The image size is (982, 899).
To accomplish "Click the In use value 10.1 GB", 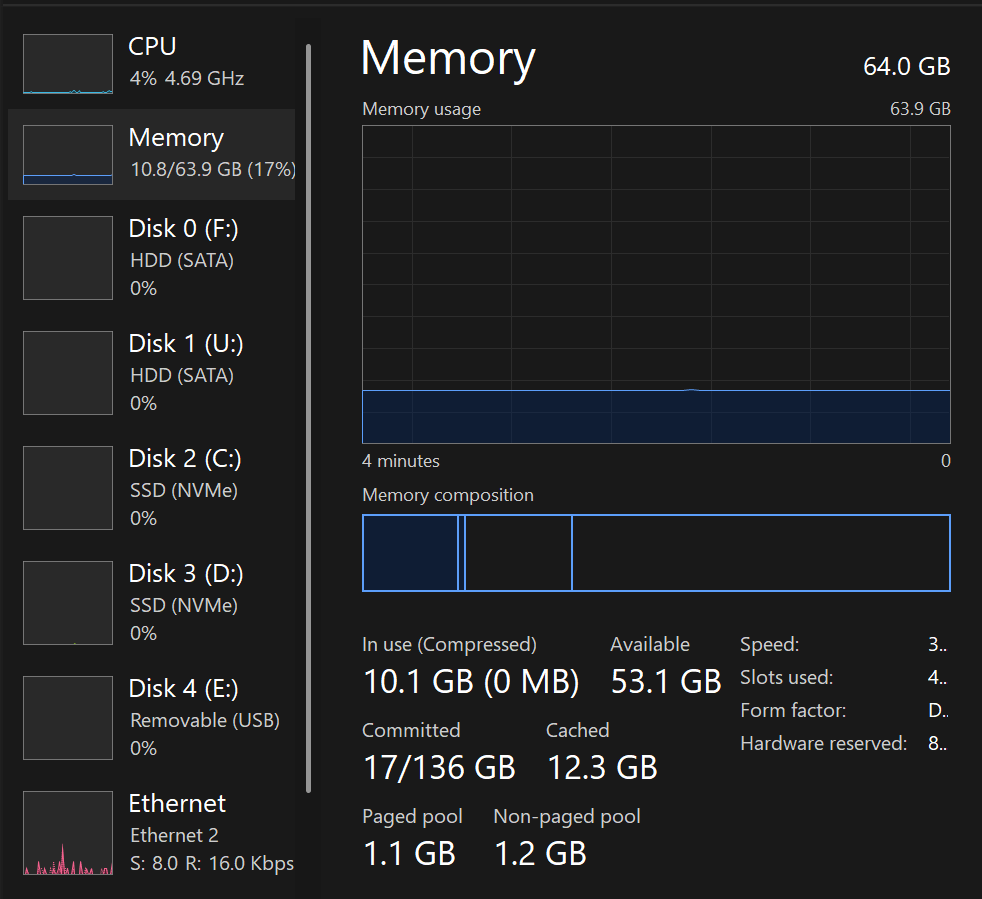I will pos(417,682).
